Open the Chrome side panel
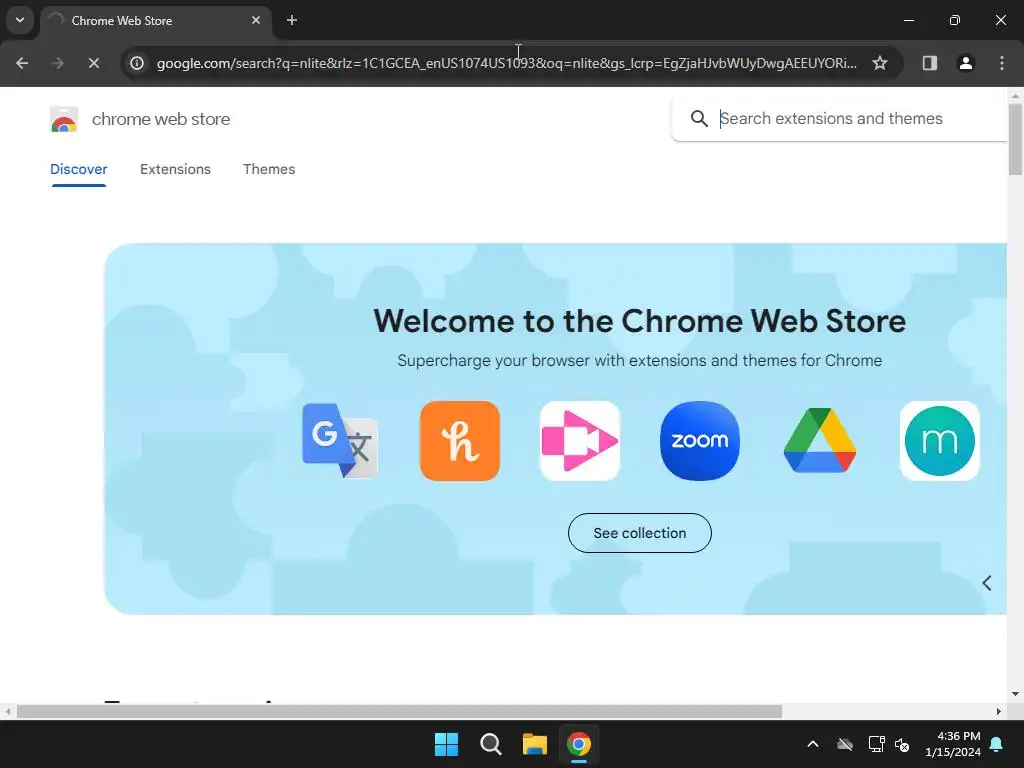 pyautogui.click(x=929, y=63)
